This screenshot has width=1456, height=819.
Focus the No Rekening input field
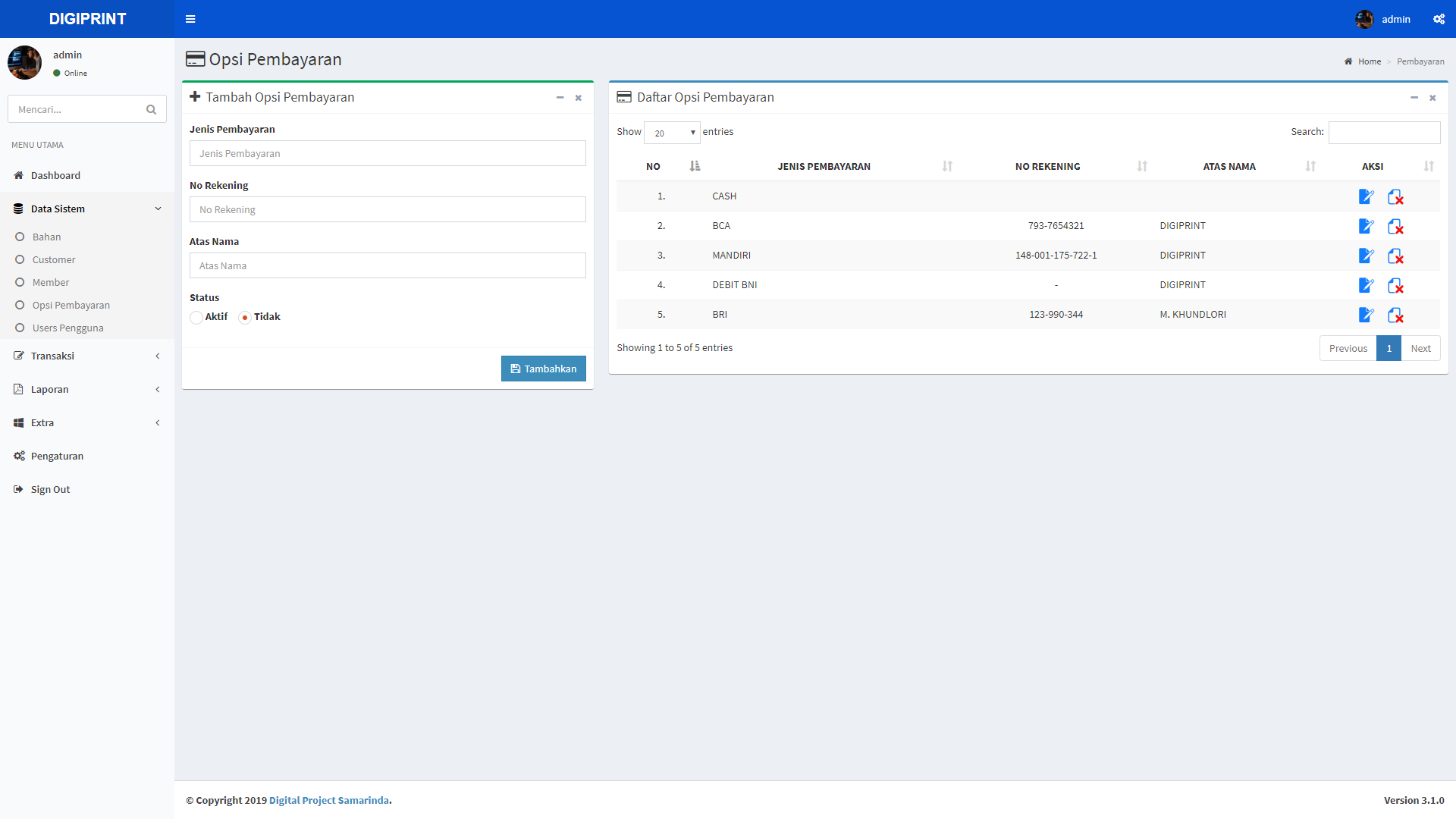(388, 209)
